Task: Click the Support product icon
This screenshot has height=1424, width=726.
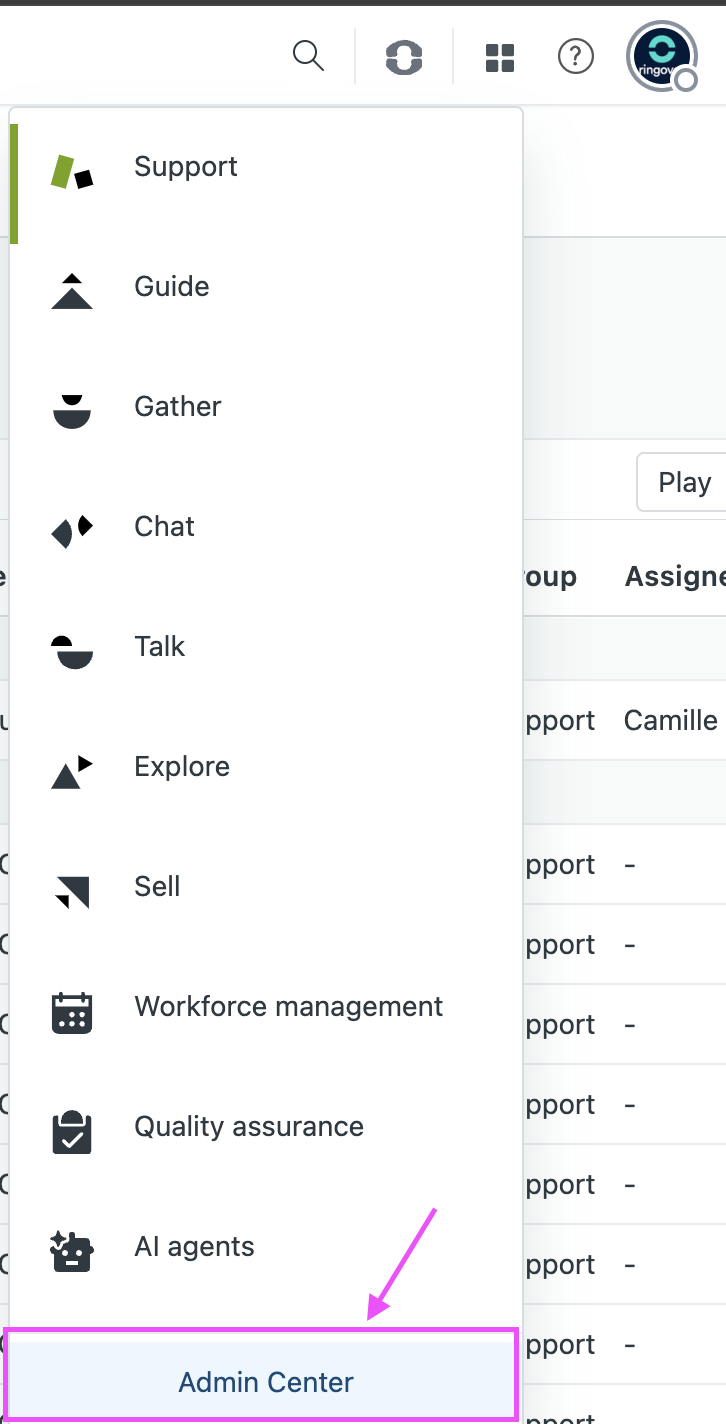Action: pos(72,172)
